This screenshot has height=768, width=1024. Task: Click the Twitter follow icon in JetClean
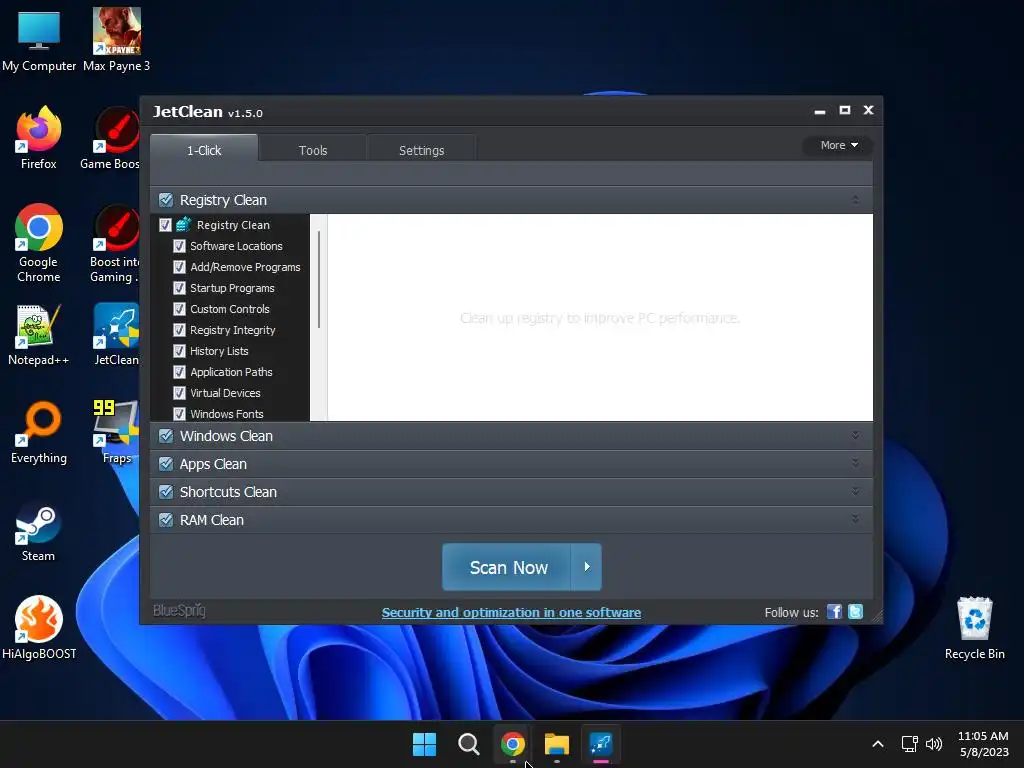[x=855, y=612]
